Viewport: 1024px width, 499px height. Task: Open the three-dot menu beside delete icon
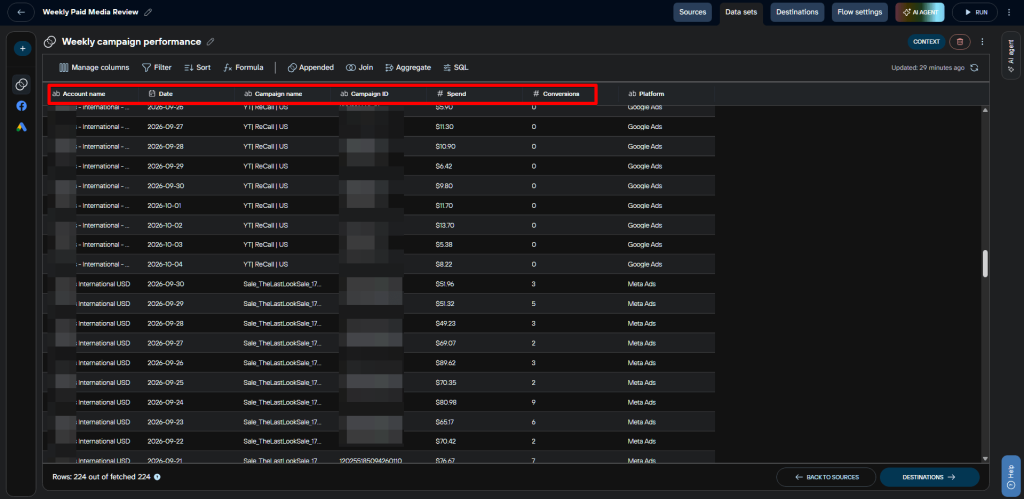[982, 42]
